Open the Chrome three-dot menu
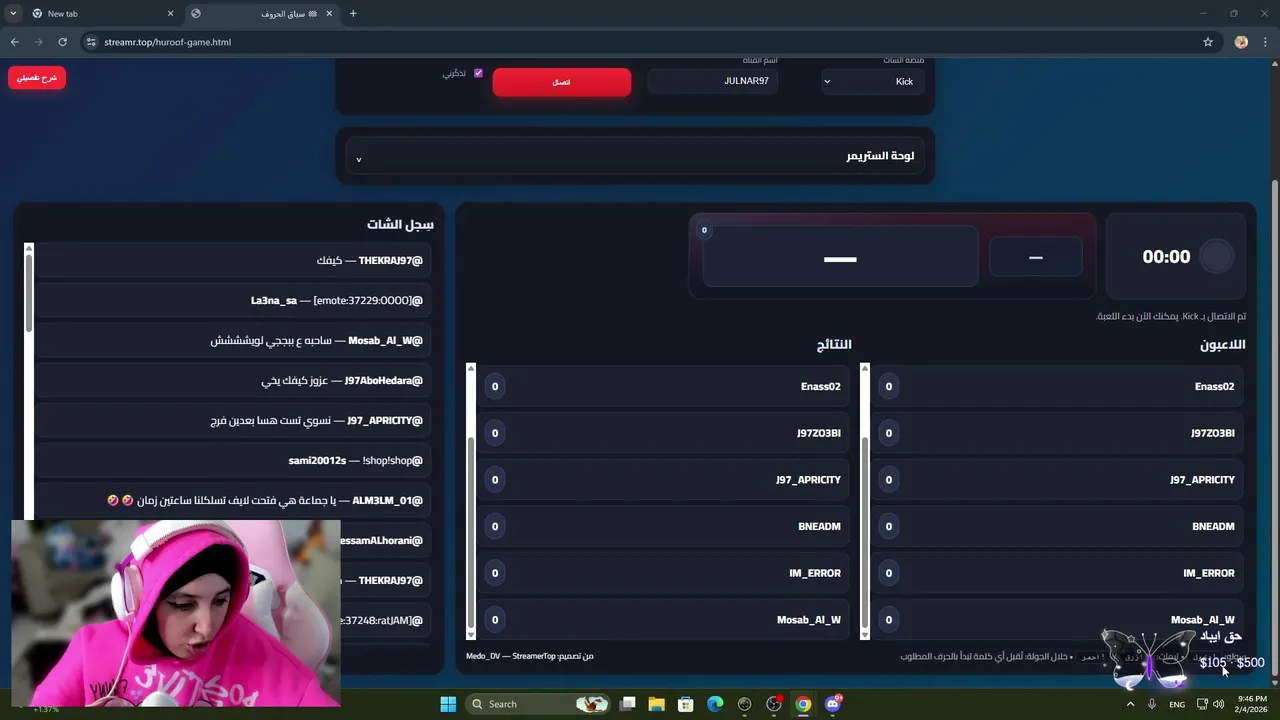Viewport: 1280px width, 720px height. [x=1264, y=42]
